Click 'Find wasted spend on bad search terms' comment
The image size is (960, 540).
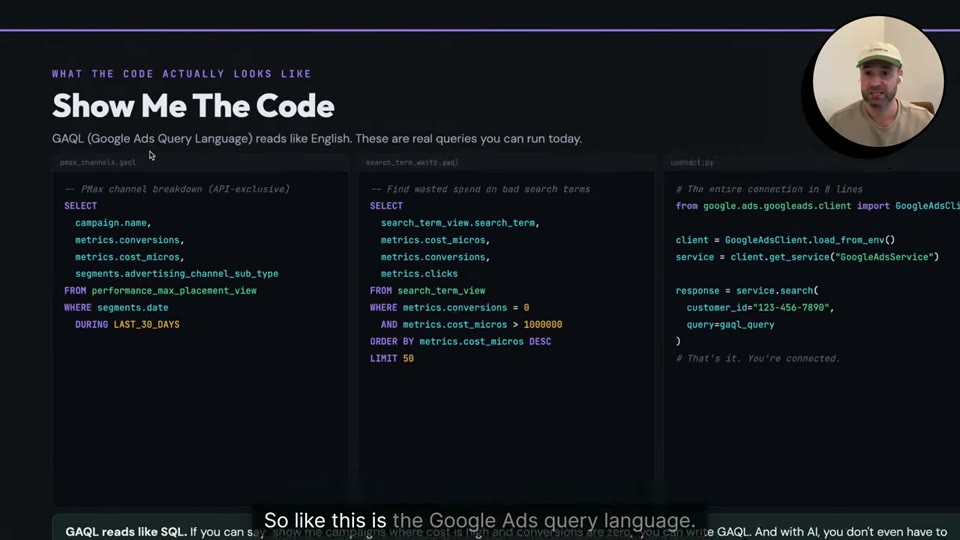pos(480,189)
